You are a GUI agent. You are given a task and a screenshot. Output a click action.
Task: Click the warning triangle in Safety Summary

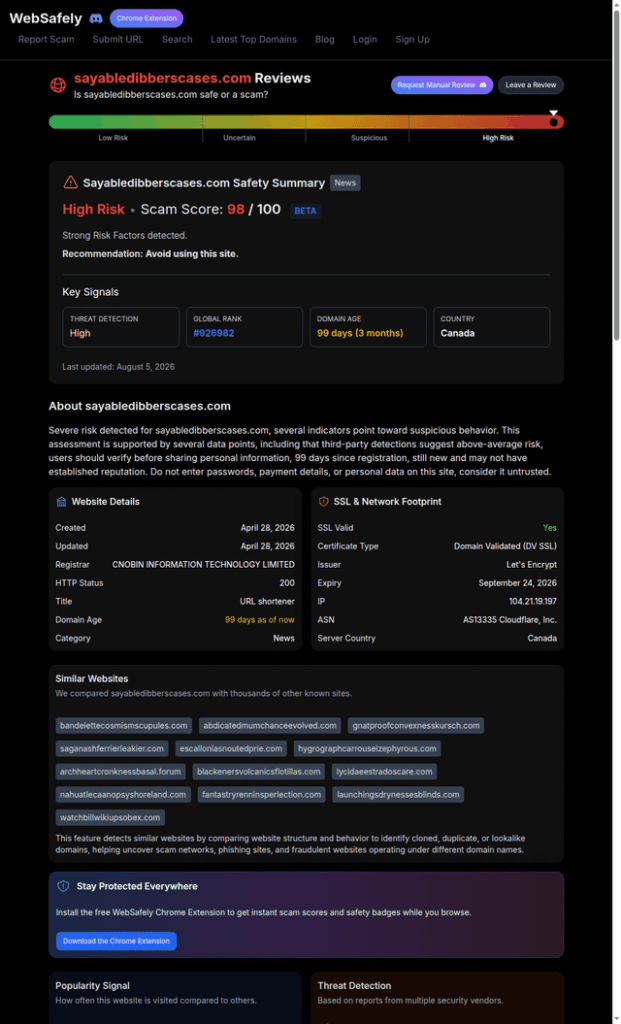(x=71, y=182)
